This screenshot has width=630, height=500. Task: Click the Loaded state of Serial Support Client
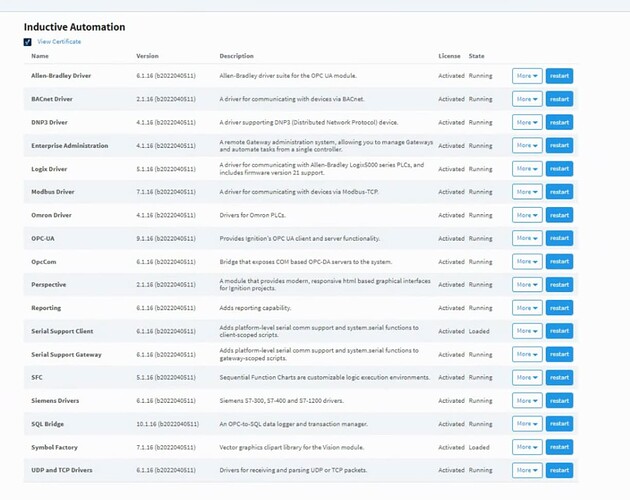479,331
